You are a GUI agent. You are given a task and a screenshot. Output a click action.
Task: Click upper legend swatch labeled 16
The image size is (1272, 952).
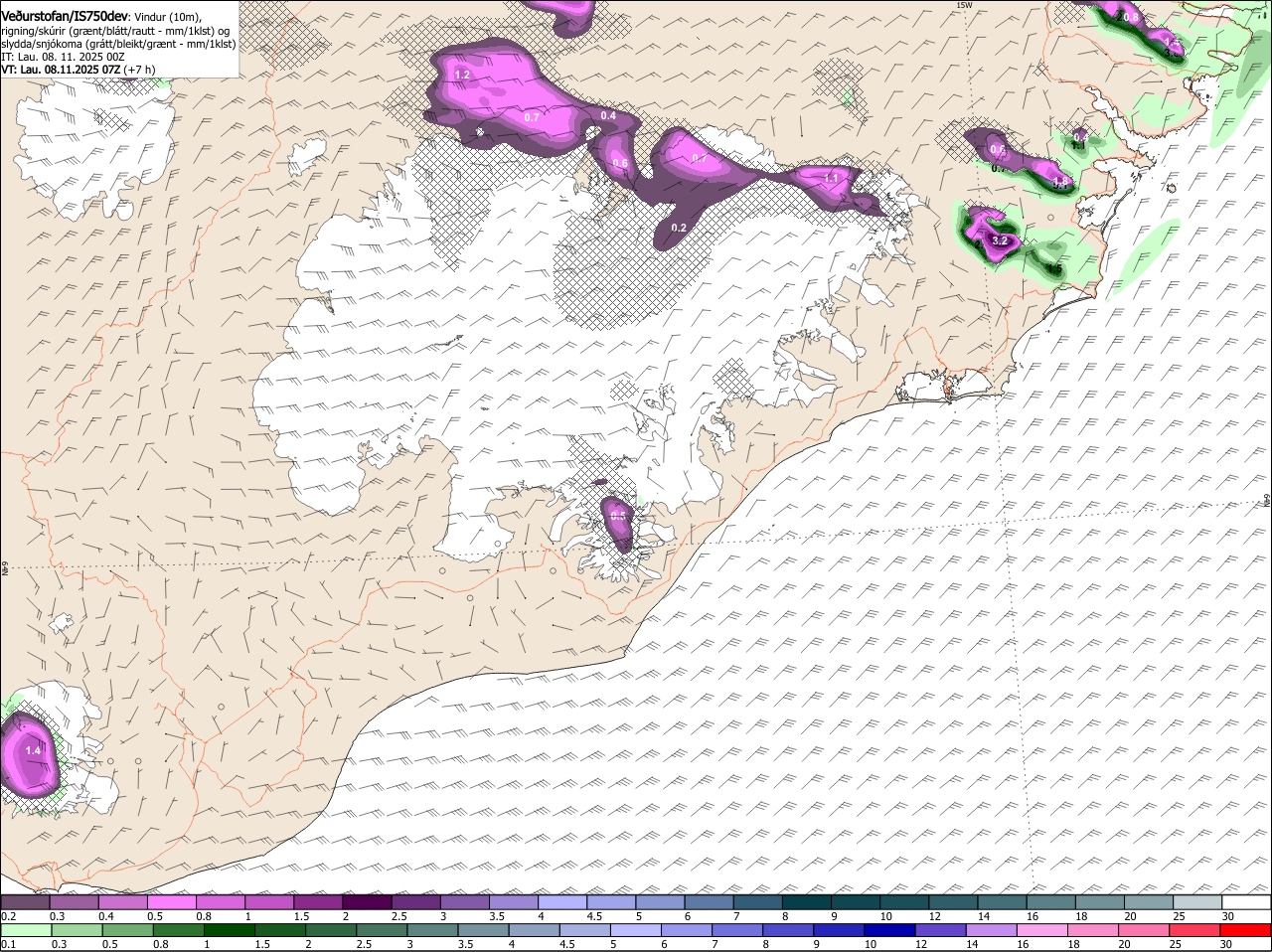(1050, 902)
